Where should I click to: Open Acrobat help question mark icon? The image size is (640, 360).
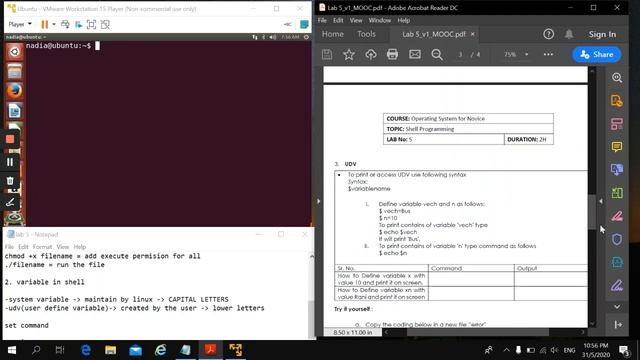click(549, 34)
